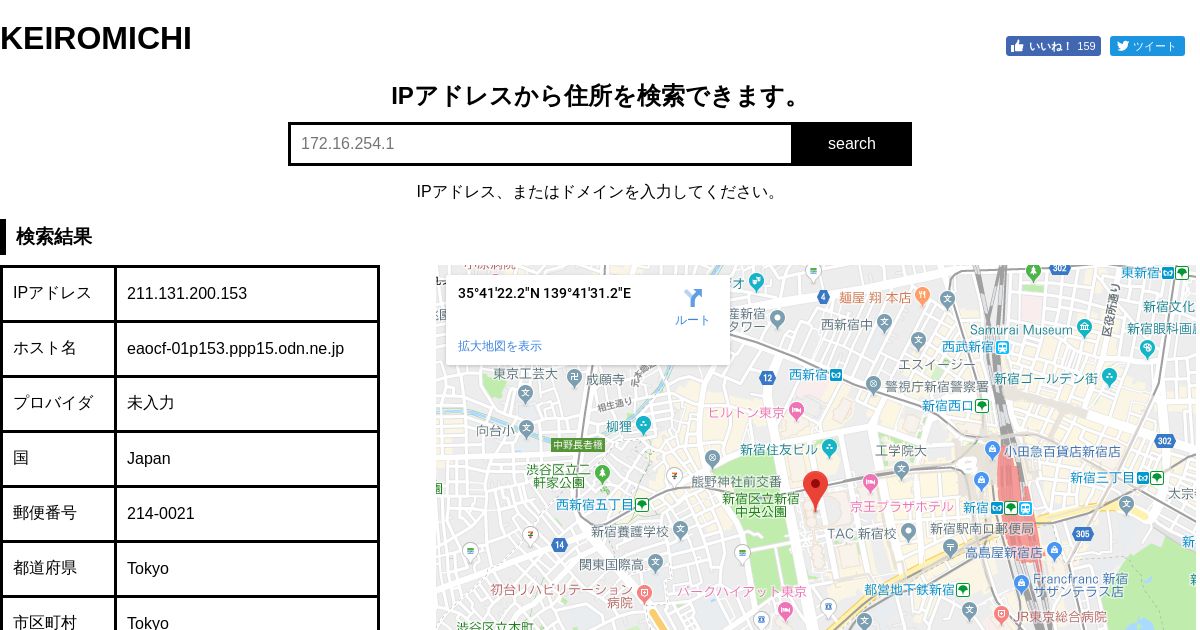Screen dimensions: 1200x630
Task: Click the 初台リハビリテーション病院 hospital icon
Action: (645, 594)
